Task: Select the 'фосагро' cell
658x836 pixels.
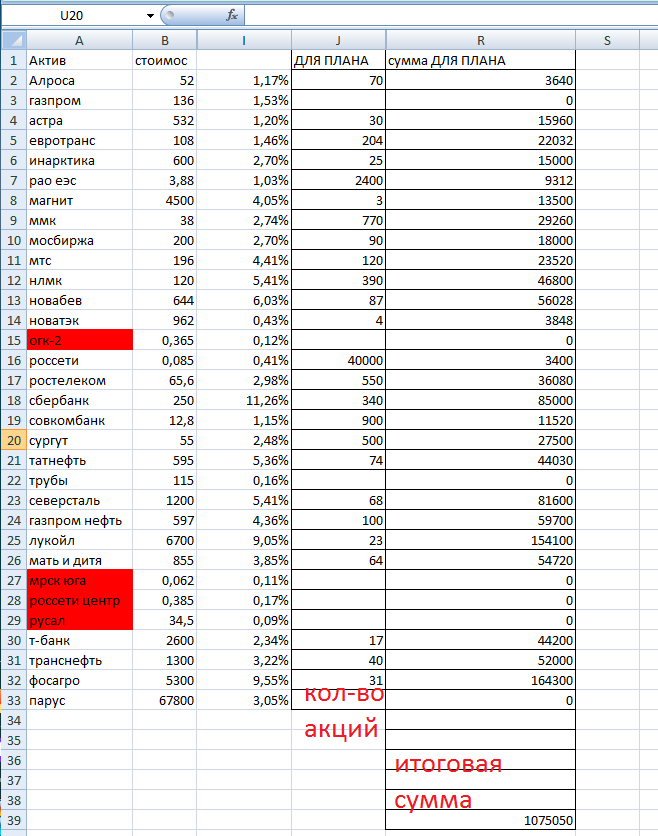Action: (x=79, y=680)
